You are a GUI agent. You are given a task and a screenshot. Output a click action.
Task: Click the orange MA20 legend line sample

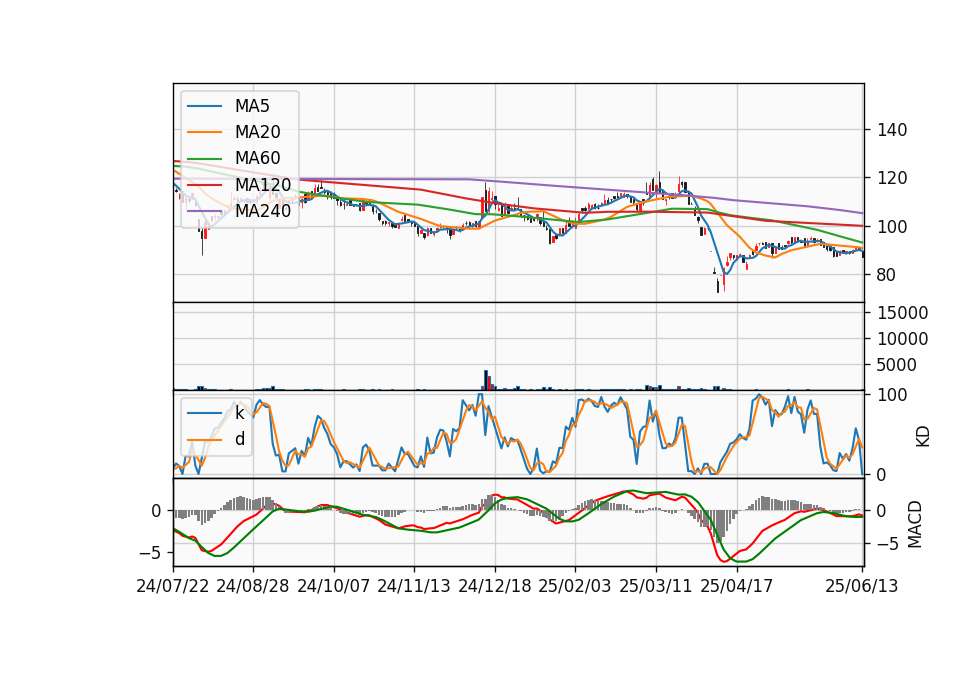(204, 132)
